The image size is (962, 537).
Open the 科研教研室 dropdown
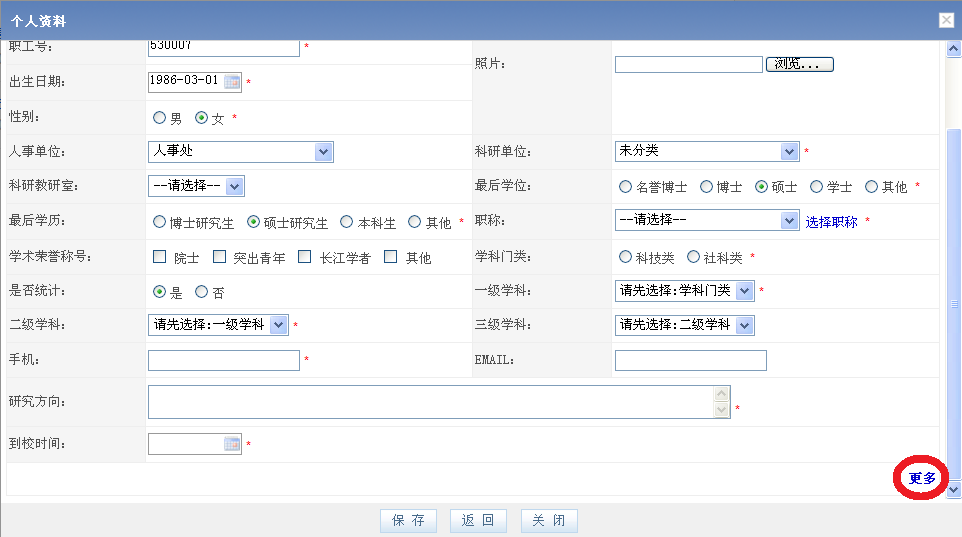[x=235, y=186]
